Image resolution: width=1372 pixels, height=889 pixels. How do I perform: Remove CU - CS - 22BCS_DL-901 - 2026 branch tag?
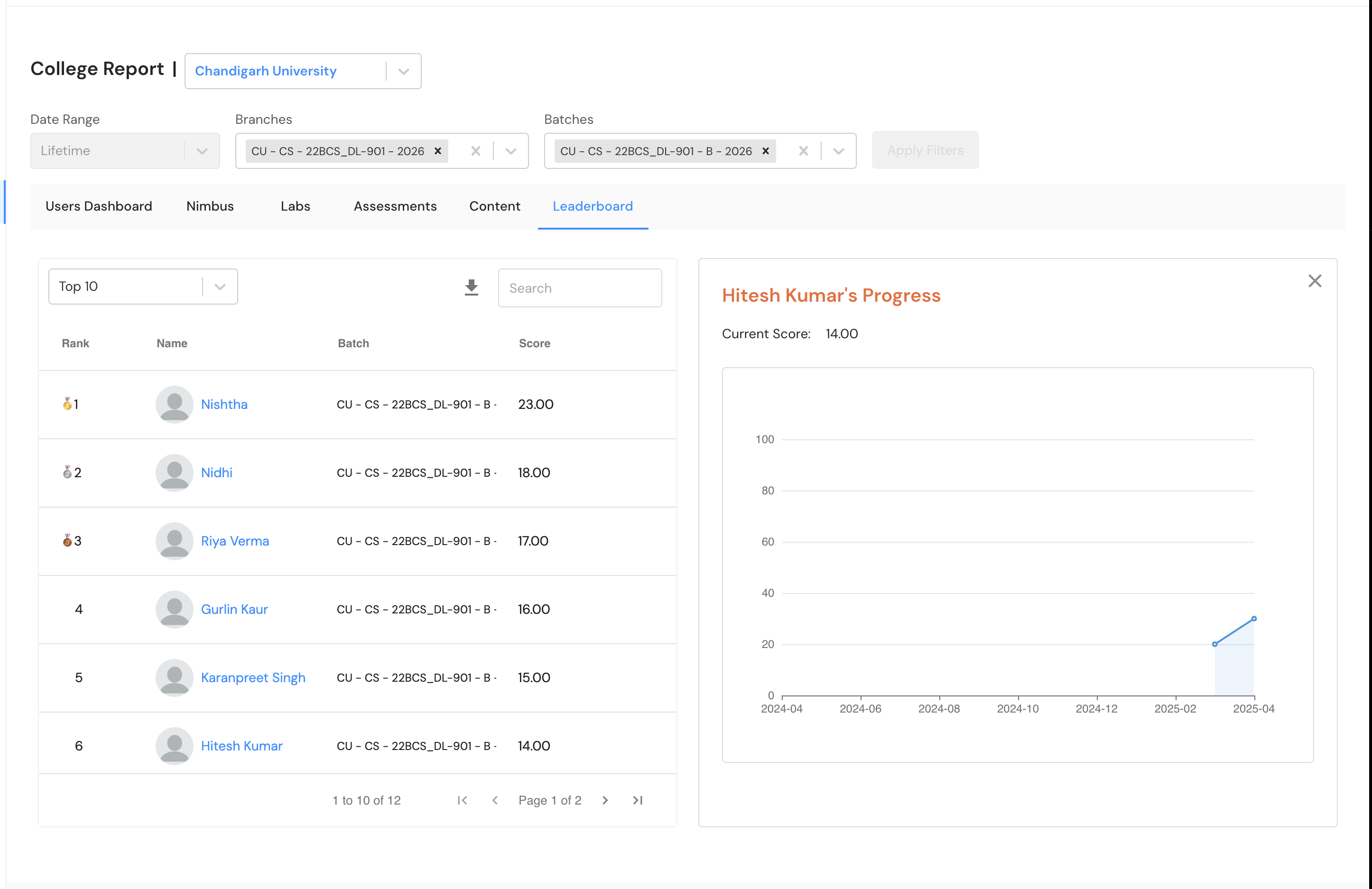point(437,151)
